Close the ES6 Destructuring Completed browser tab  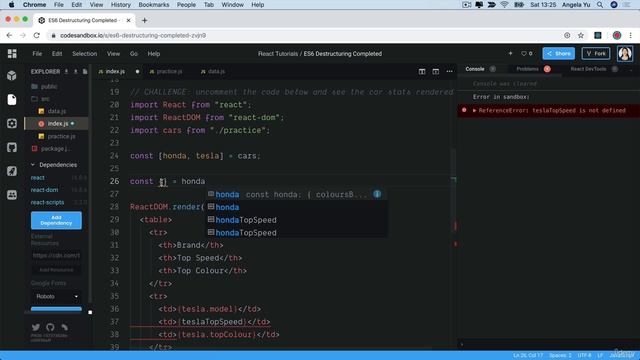[x=129, y=20]
